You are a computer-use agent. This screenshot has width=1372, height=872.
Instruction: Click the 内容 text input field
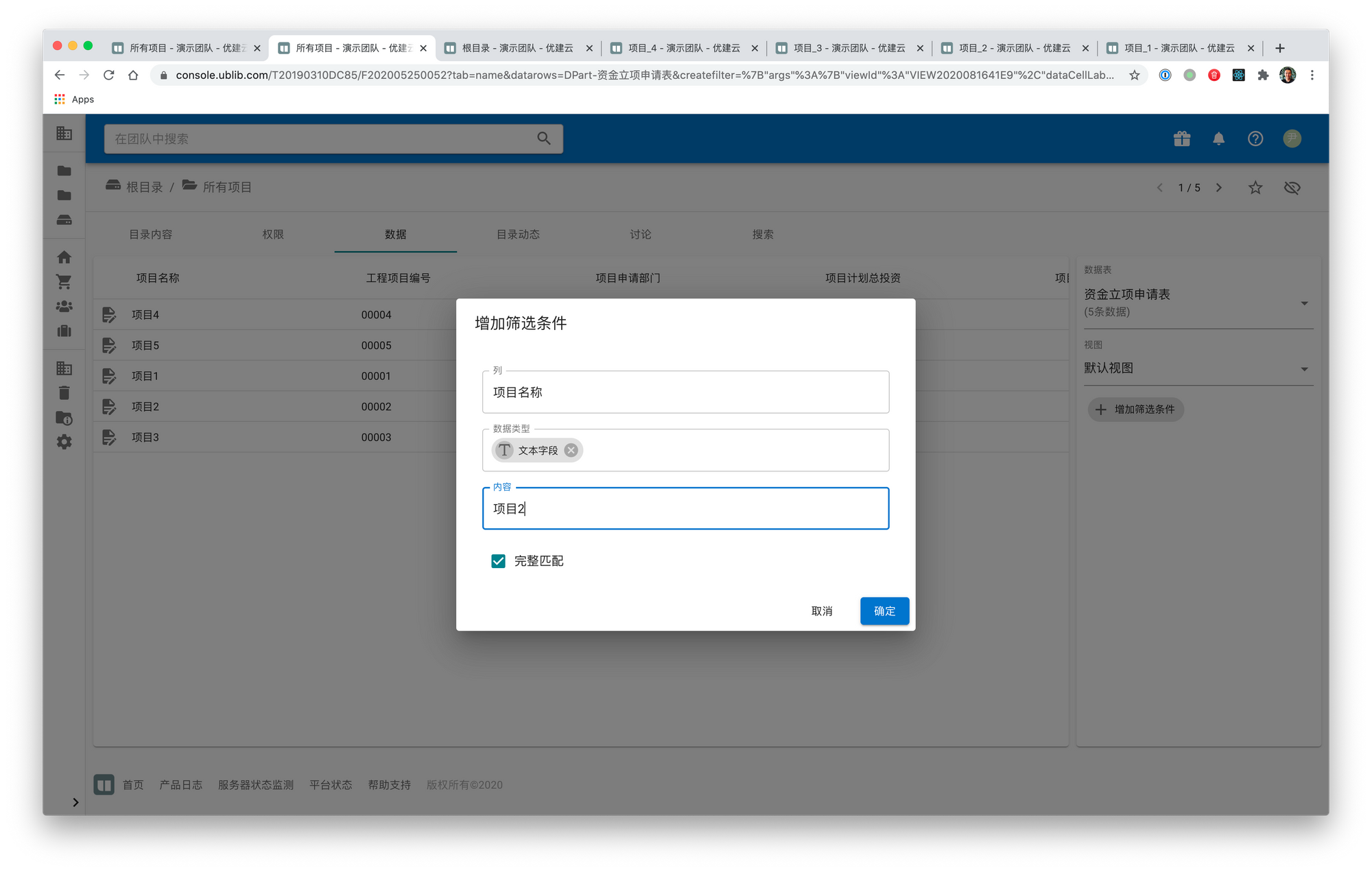click(685, 508)
